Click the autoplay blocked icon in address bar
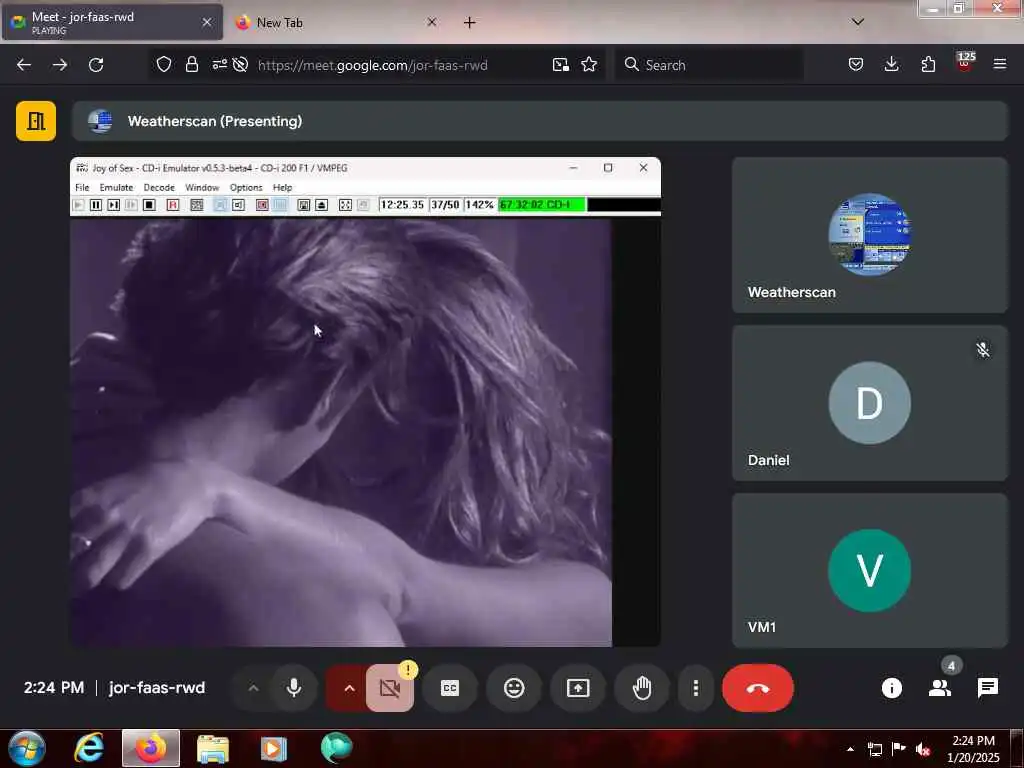 coord(240,64)
